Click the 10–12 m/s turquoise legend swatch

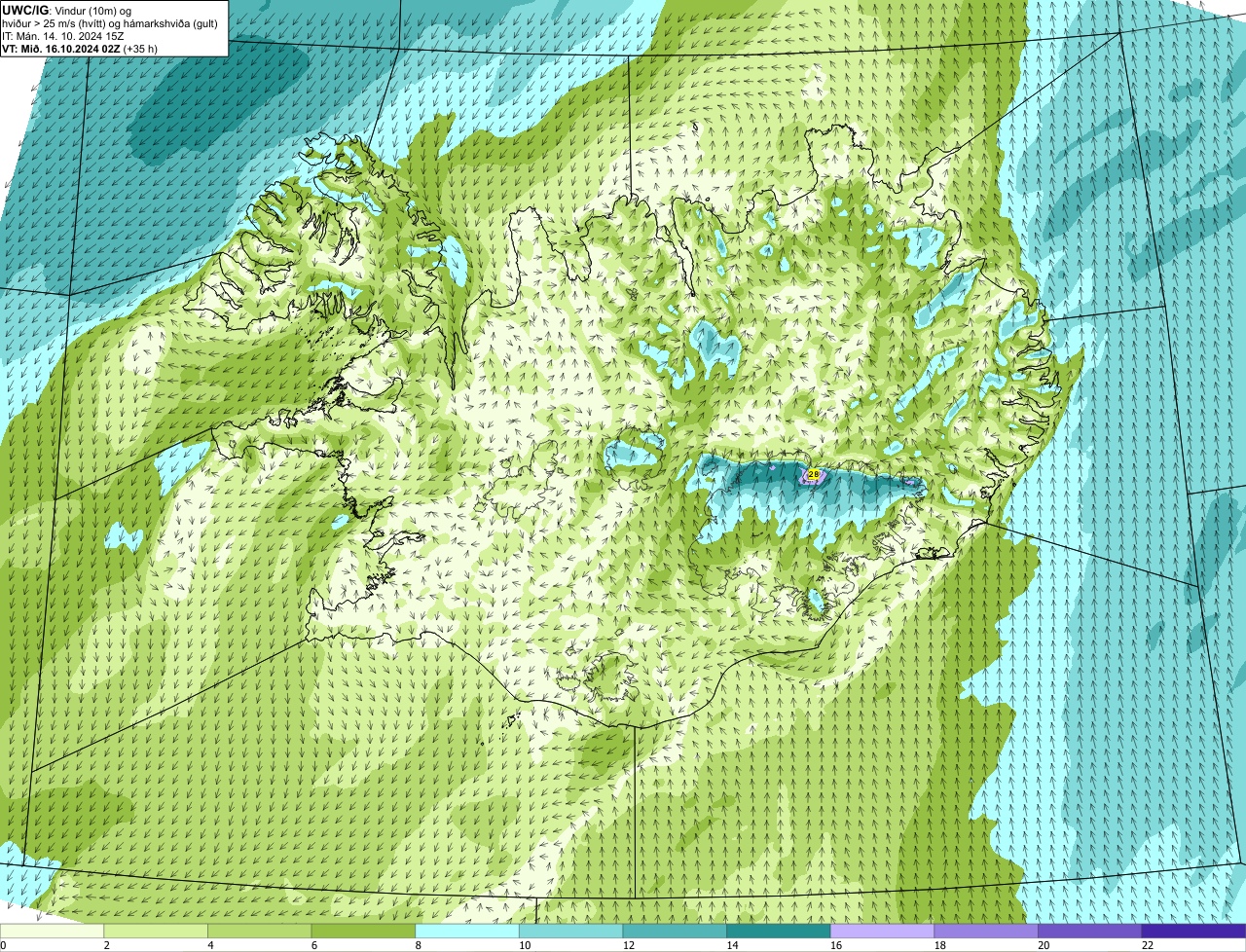[x=571, y=931]
